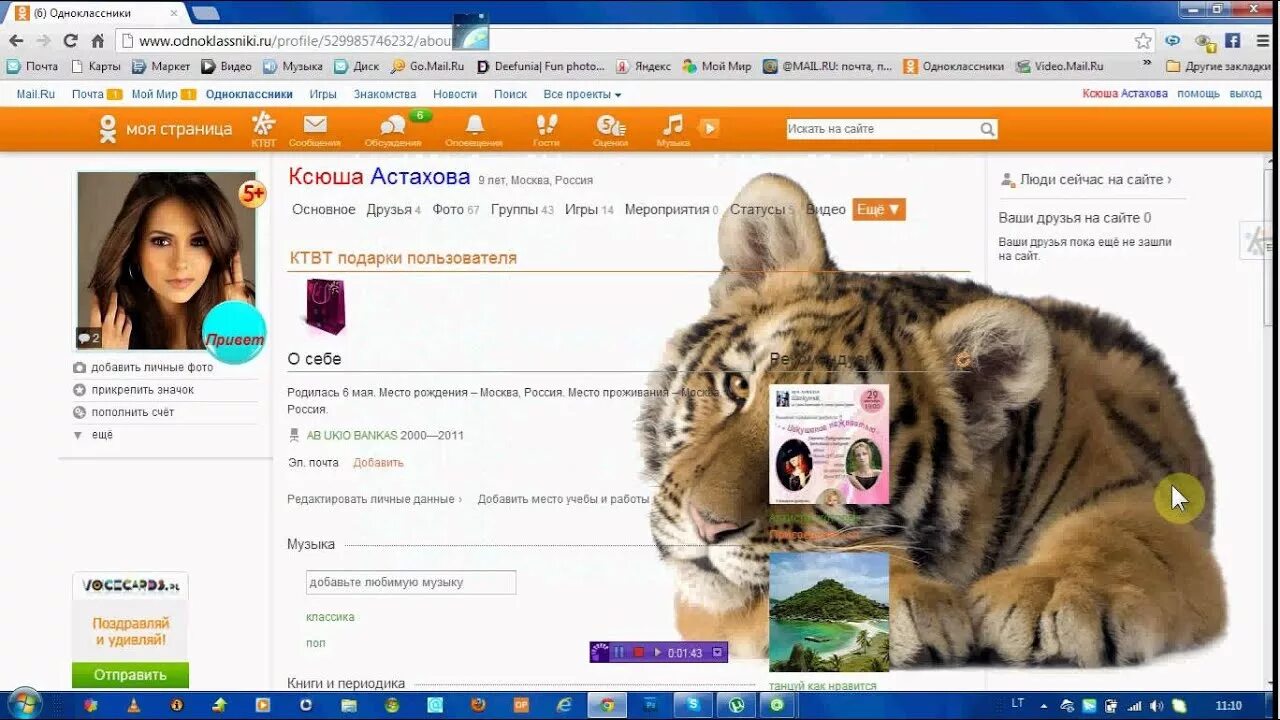Open the Фото profile tab
Image resolution: width=1280 pixels, height=720 pixels.
click(455, 210)
